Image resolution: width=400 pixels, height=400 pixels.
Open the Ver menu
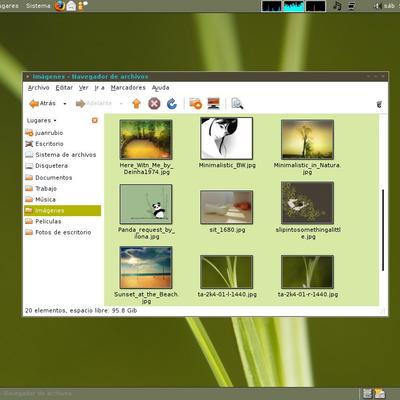coord(84,88)
